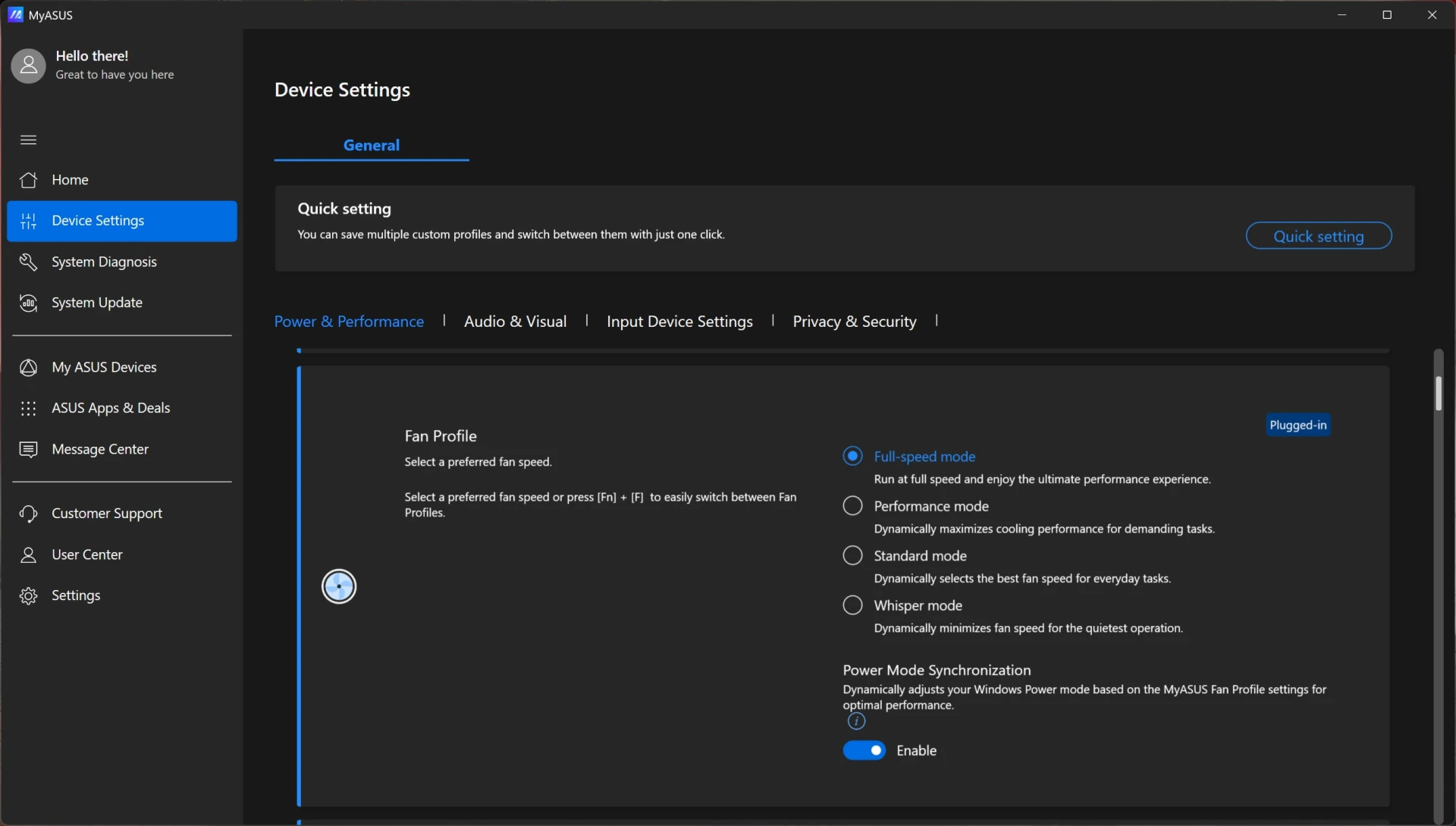This screenshot has height=826, width=1456.
Task: Open Audio & Visual section
Action: (515, 322)
